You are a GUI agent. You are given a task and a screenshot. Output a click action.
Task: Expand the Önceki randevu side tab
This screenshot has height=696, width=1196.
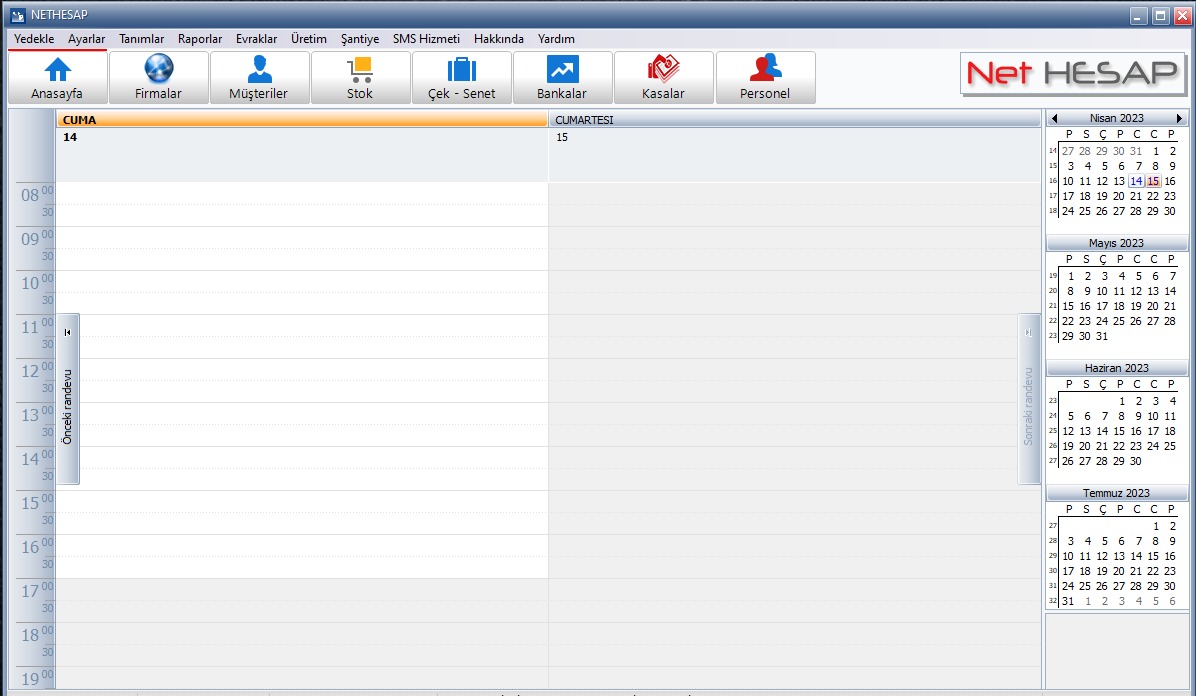coord(68,400)
